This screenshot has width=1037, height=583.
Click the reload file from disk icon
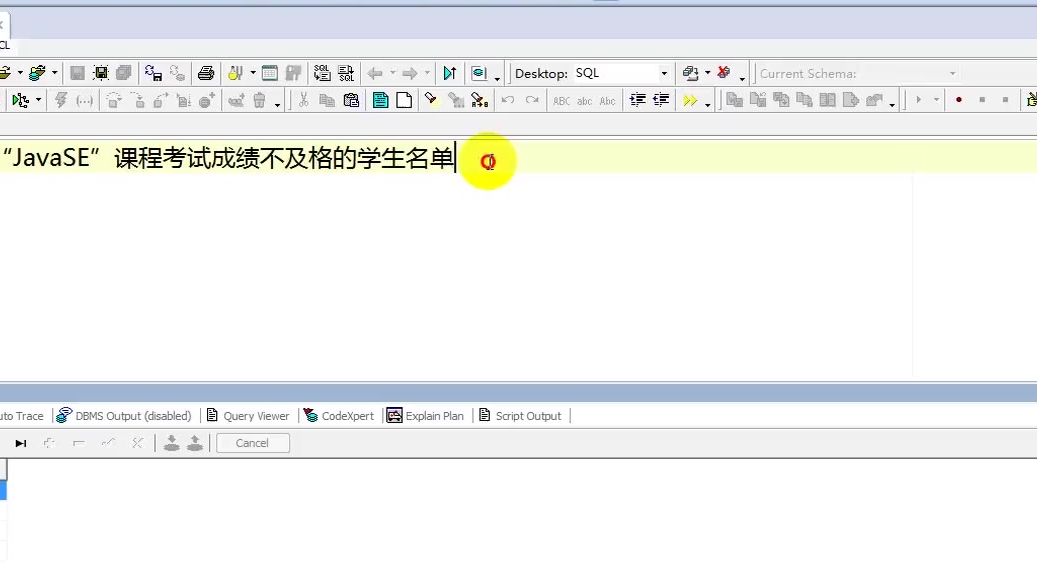[x=153, y=73]
